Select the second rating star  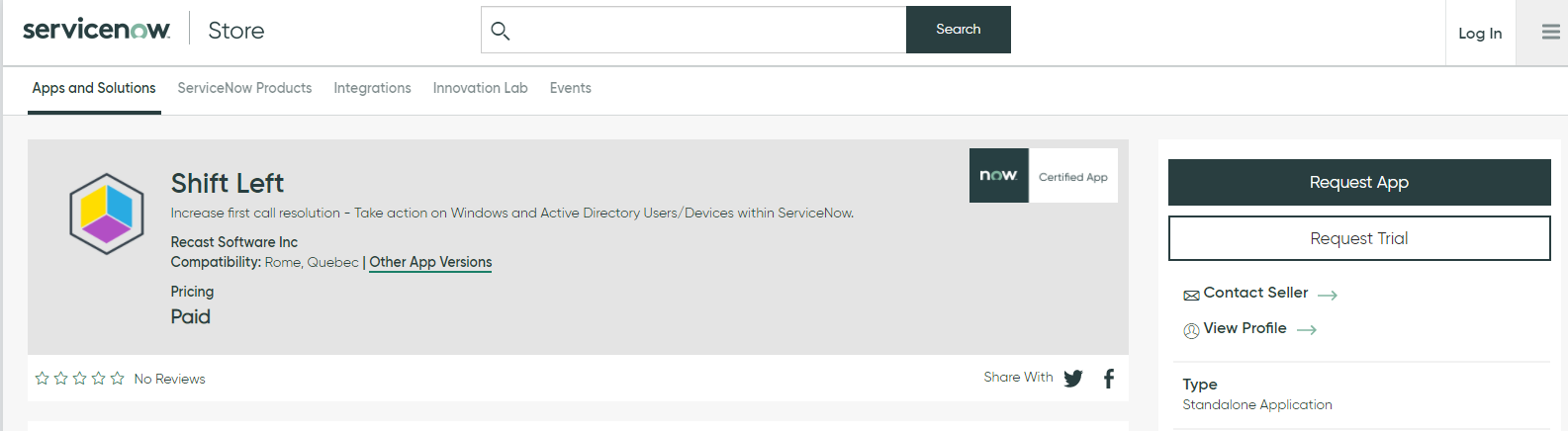coord(60,379)
